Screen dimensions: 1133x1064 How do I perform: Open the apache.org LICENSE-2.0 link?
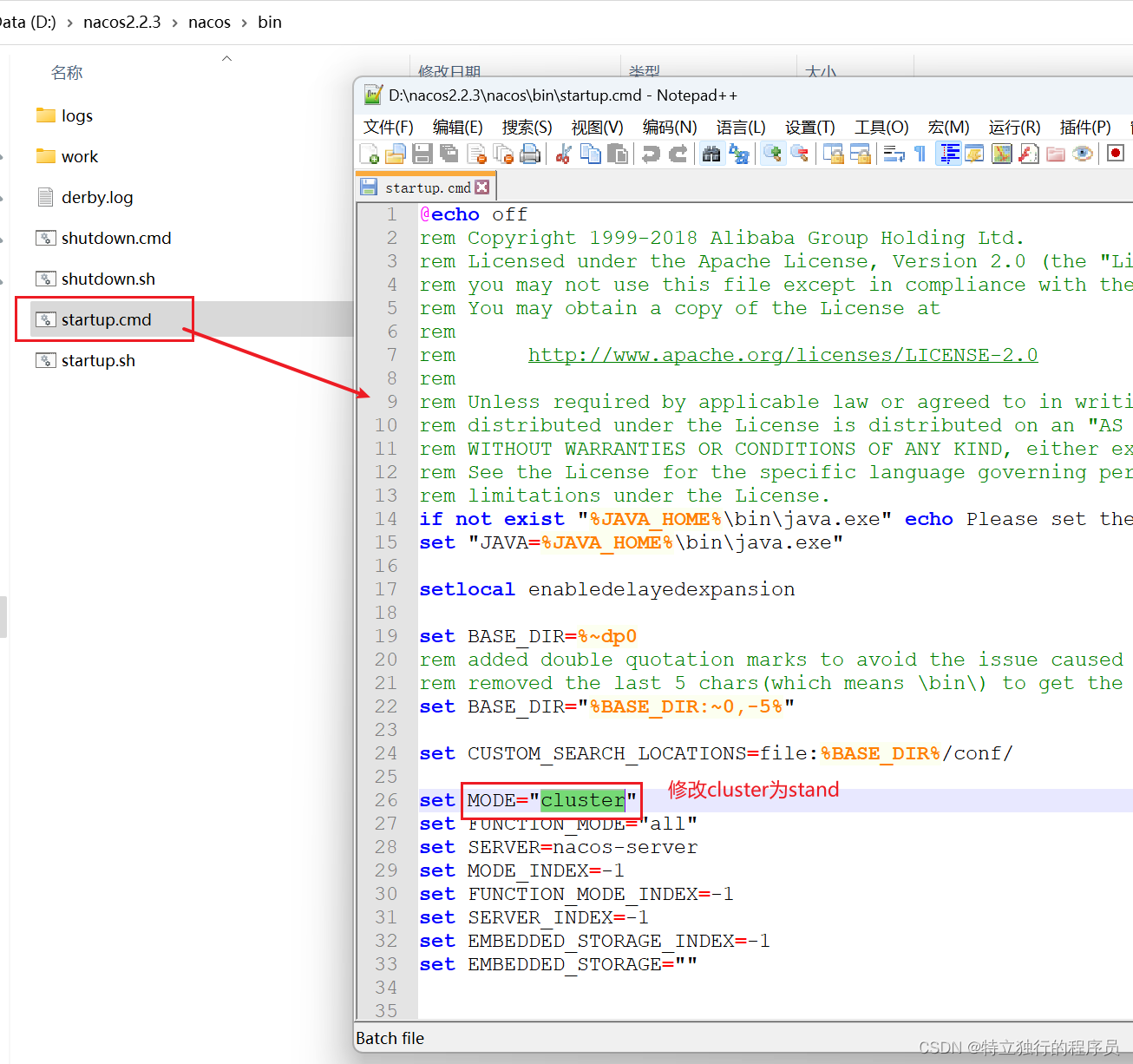(x=783, y=355)
